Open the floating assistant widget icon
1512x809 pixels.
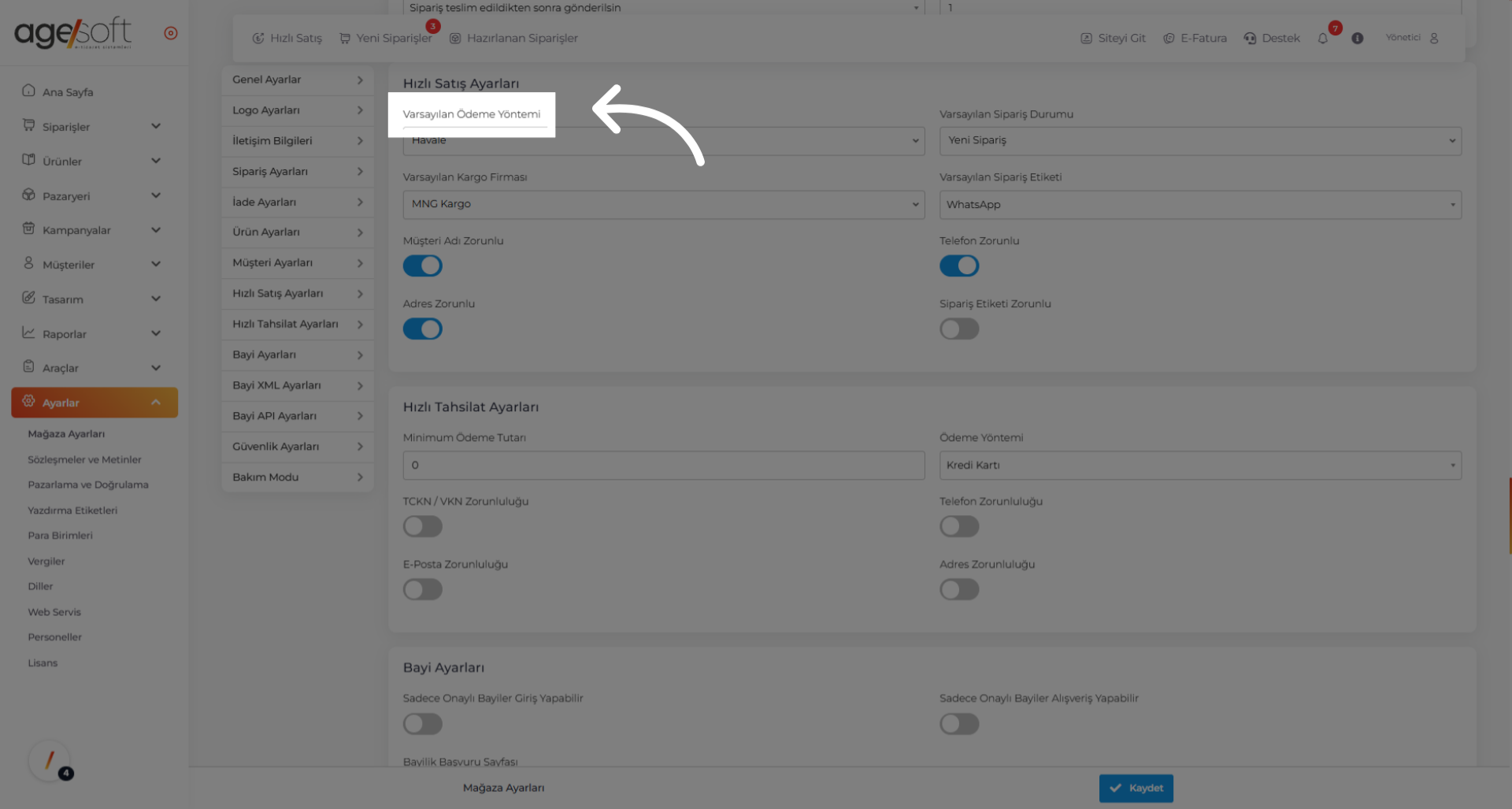click(x=50, y=760)
